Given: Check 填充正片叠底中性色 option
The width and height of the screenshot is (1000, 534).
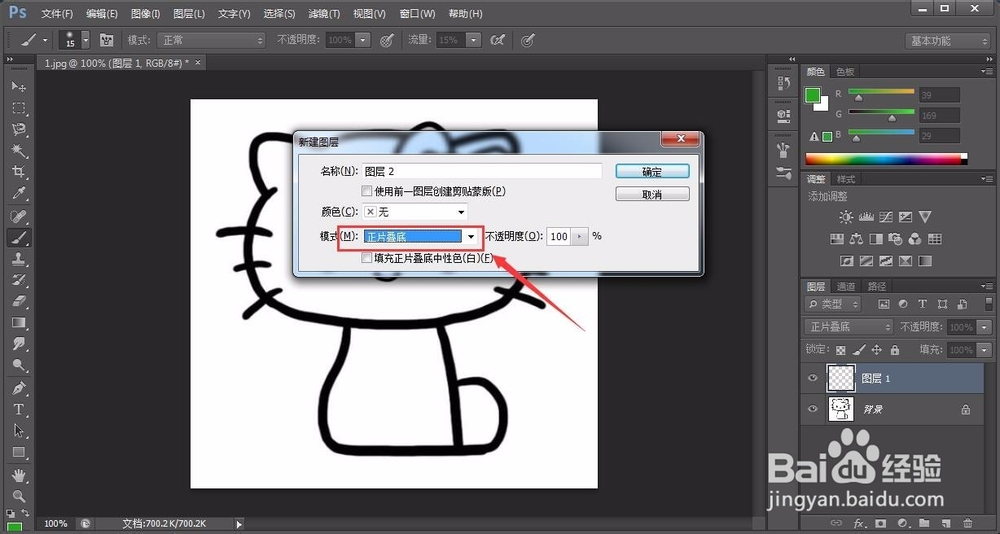Looking at the screenshot, I should [367, 258].
